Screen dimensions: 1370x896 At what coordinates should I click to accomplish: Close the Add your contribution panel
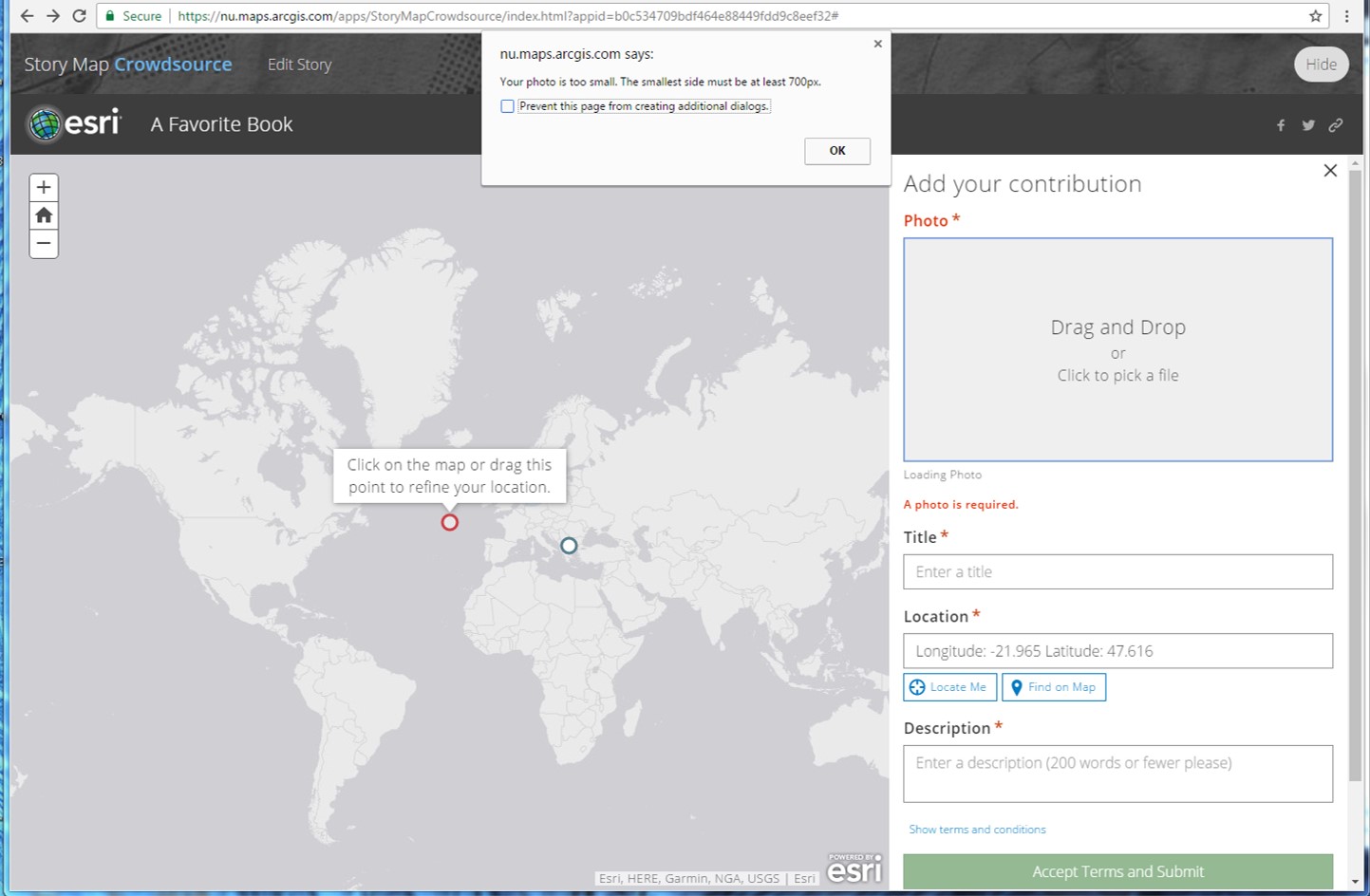click(1330, 171)
